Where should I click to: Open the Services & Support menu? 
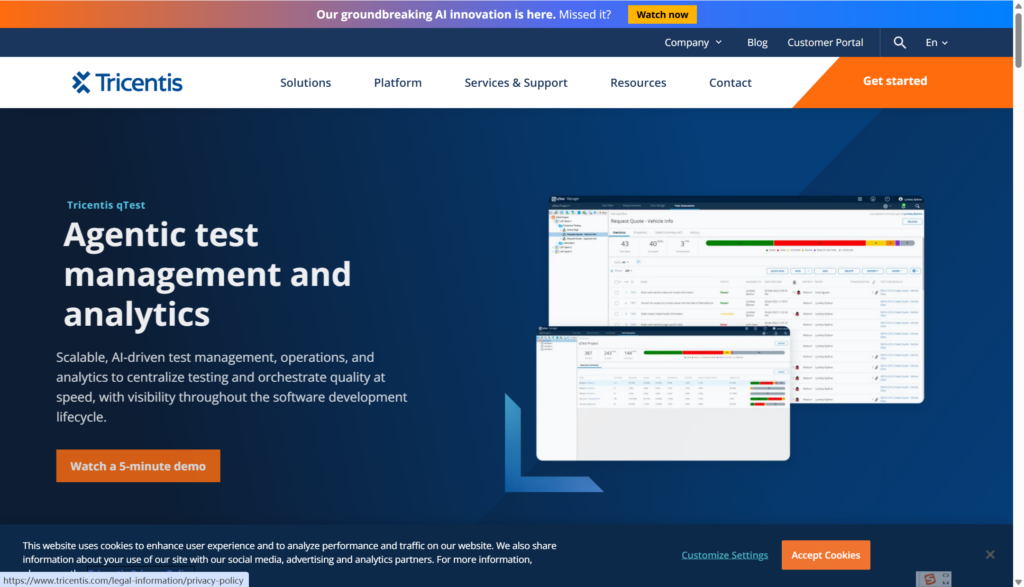(516, 82)
